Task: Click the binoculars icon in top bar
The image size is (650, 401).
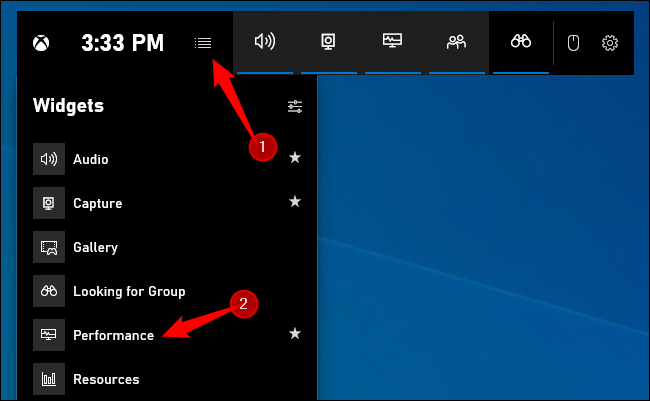Action: click(x=520, y=42)
